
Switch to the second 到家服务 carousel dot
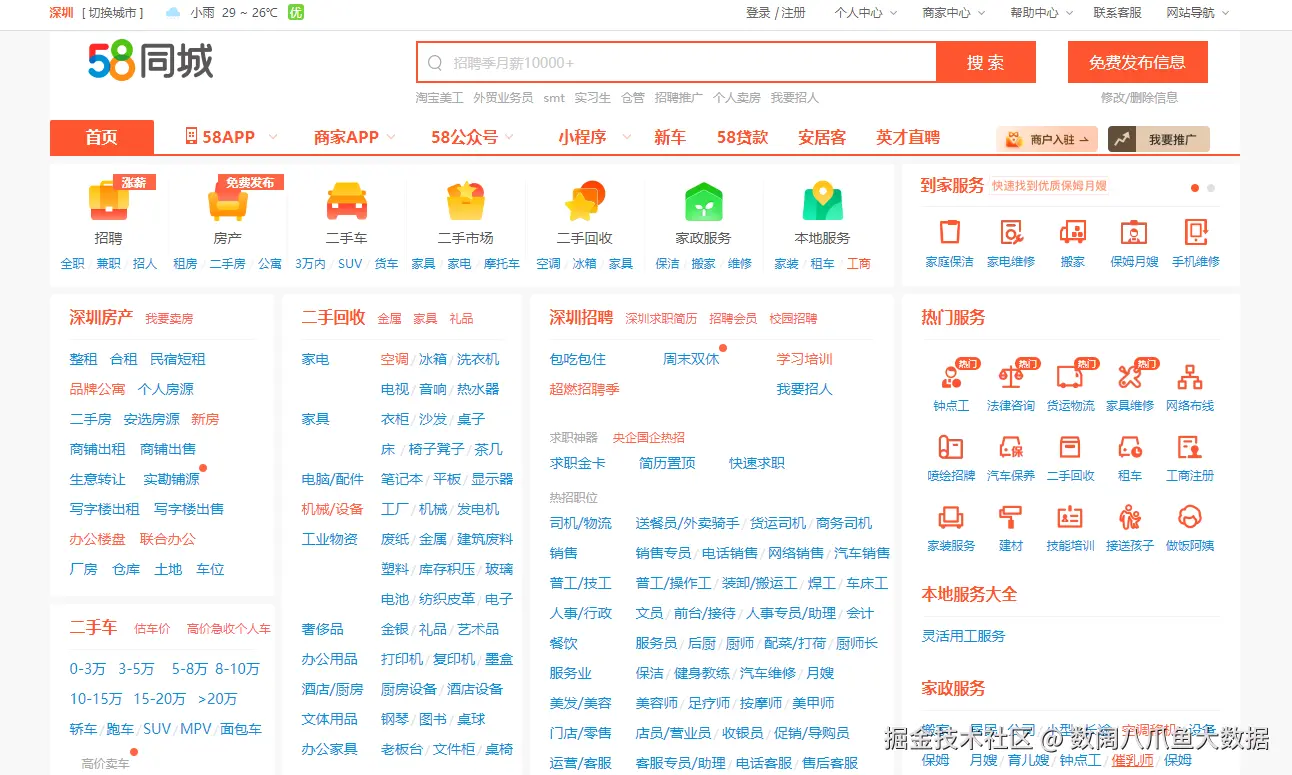[x=1211, y=187]
